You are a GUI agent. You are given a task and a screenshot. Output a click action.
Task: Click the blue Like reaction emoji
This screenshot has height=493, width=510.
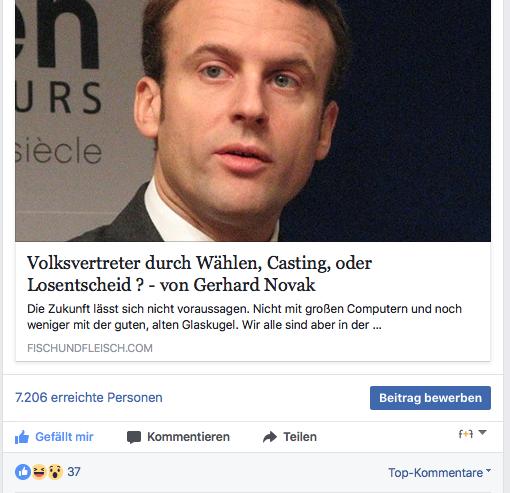pyautogui.click(x=23, y=472)
